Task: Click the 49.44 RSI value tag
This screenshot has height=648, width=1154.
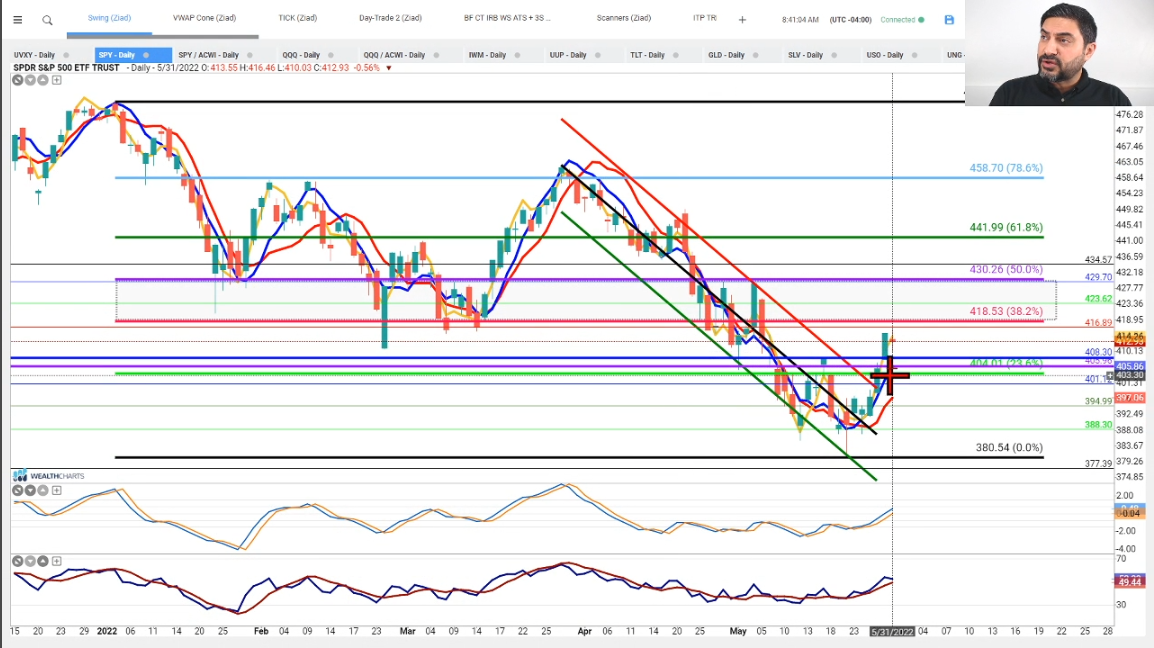Action: (1130, 582)
